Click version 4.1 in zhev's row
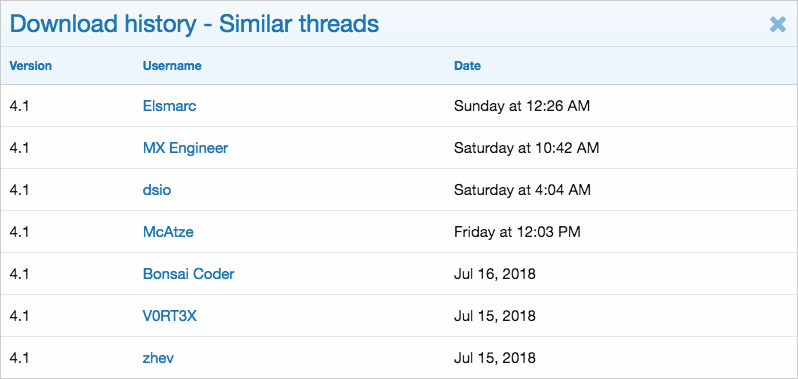The image size is (798, 379). pos(18,358)
